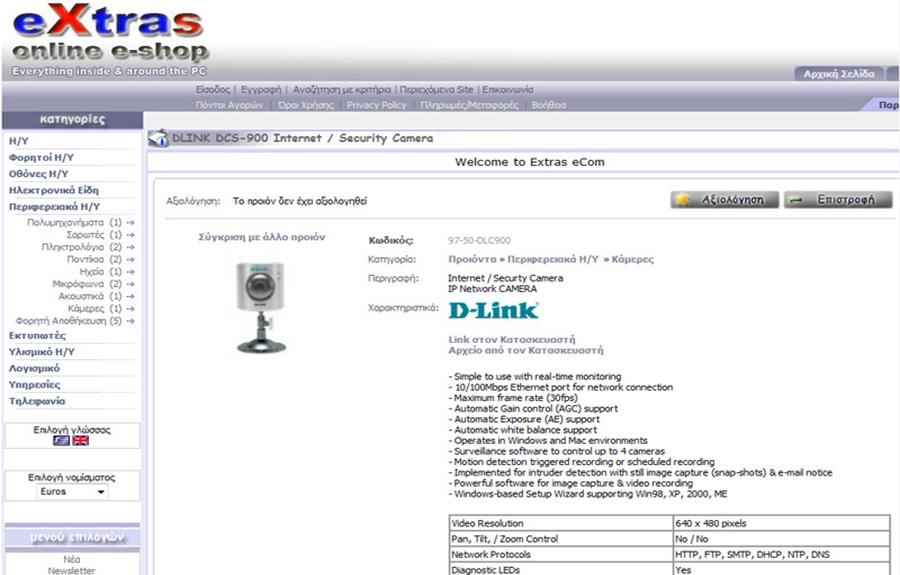Image resolution: width=900 pixels, height=575 pixels.
Task: Open Αρχείο από τον Κατασκευαστή
Action: pos(526,350)
